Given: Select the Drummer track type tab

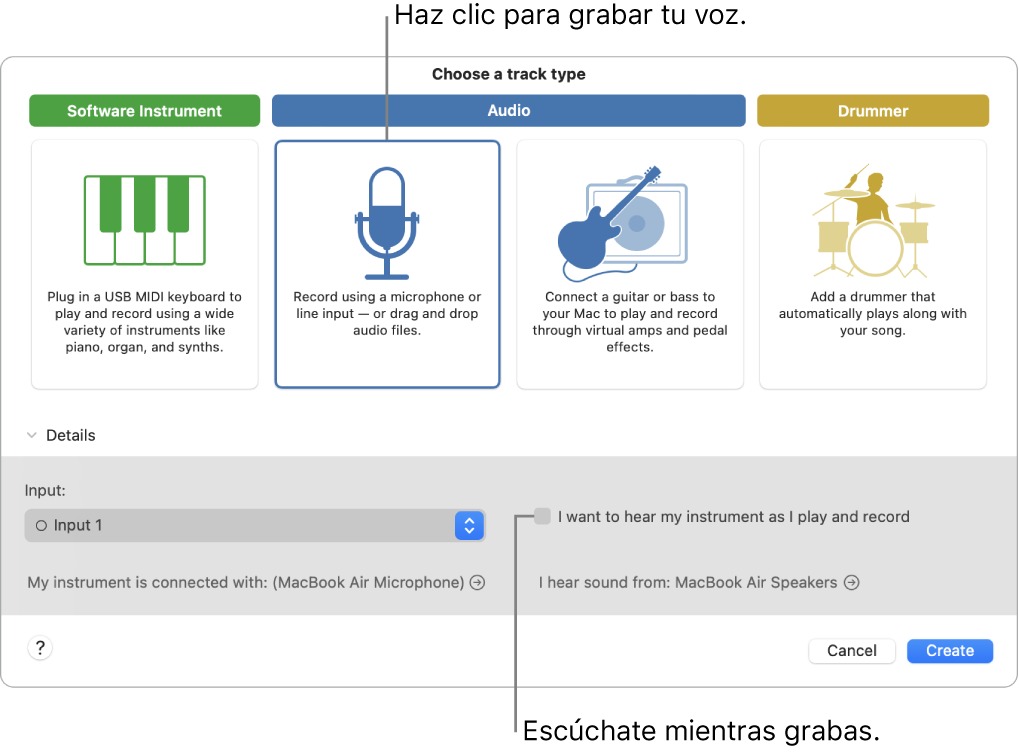Looking at the screenshot, I should pos(872,110).
